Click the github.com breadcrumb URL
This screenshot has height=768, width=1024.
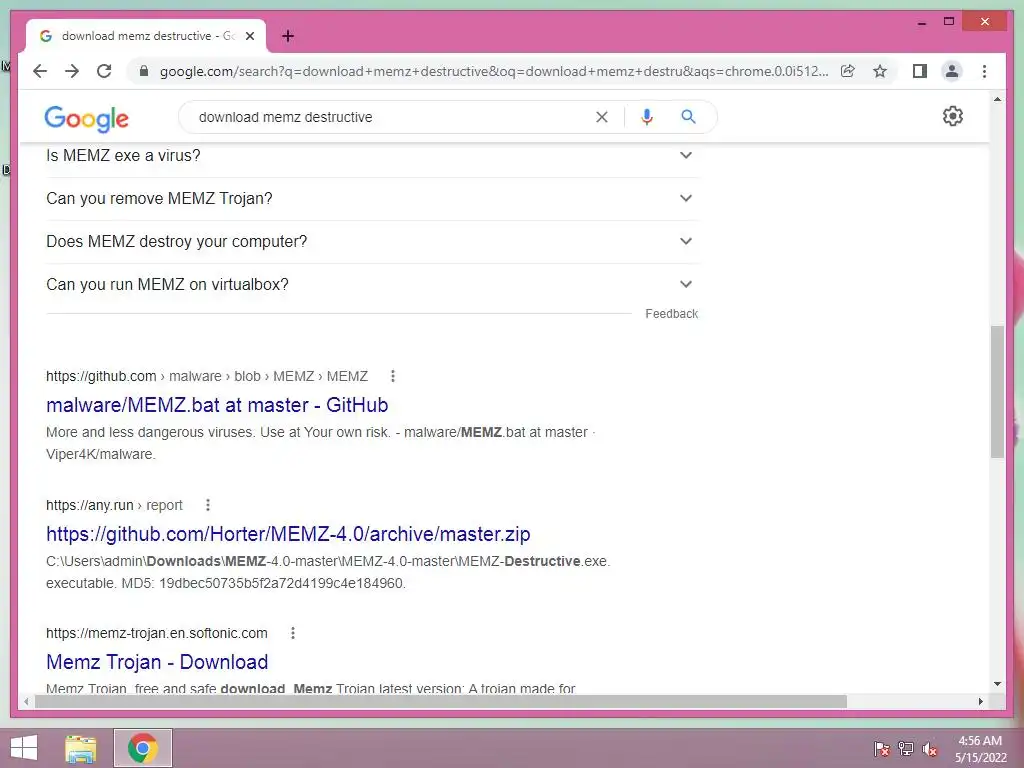pyautogui.click(x=207, y=376)
